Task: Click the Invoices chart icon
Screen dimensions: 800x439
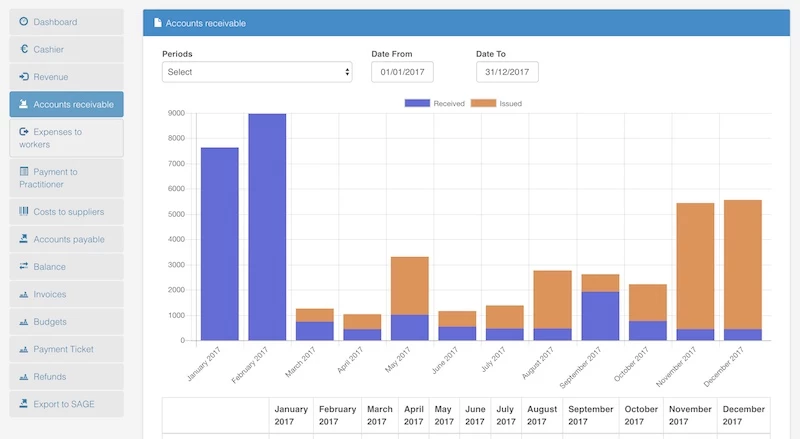Action: (x=24, y=295)
